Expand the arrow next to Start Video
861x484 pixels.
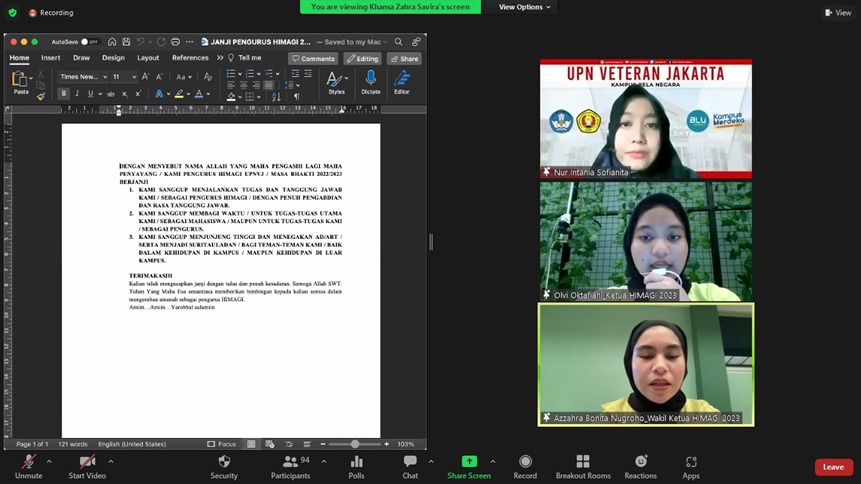pos(110,462)
